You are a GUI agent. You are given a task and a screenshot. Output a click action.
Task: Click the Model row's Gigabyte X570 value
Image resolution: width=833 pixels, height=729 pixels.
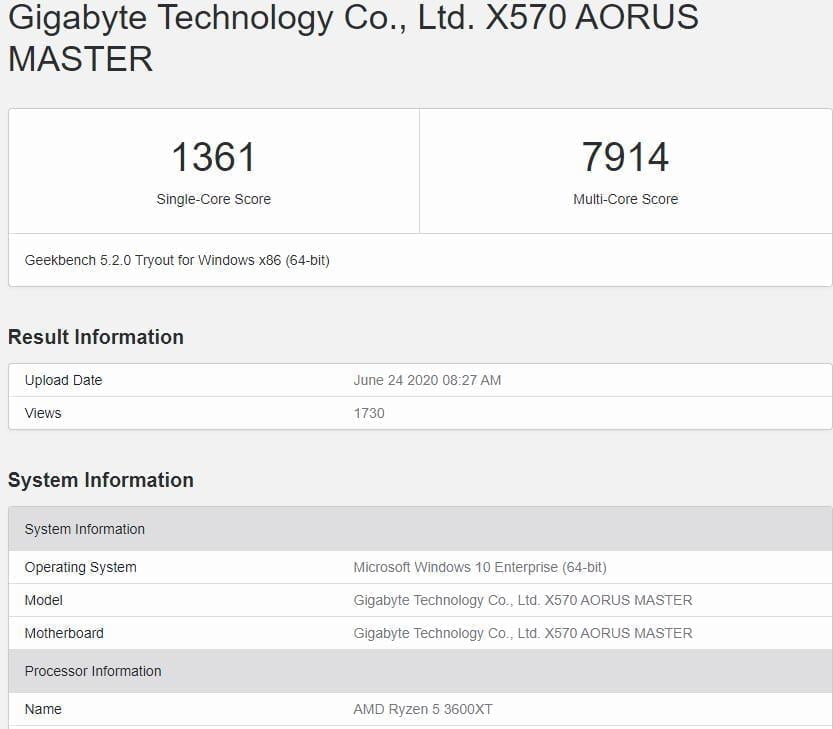pyautogui.click(x=523, y=600)
